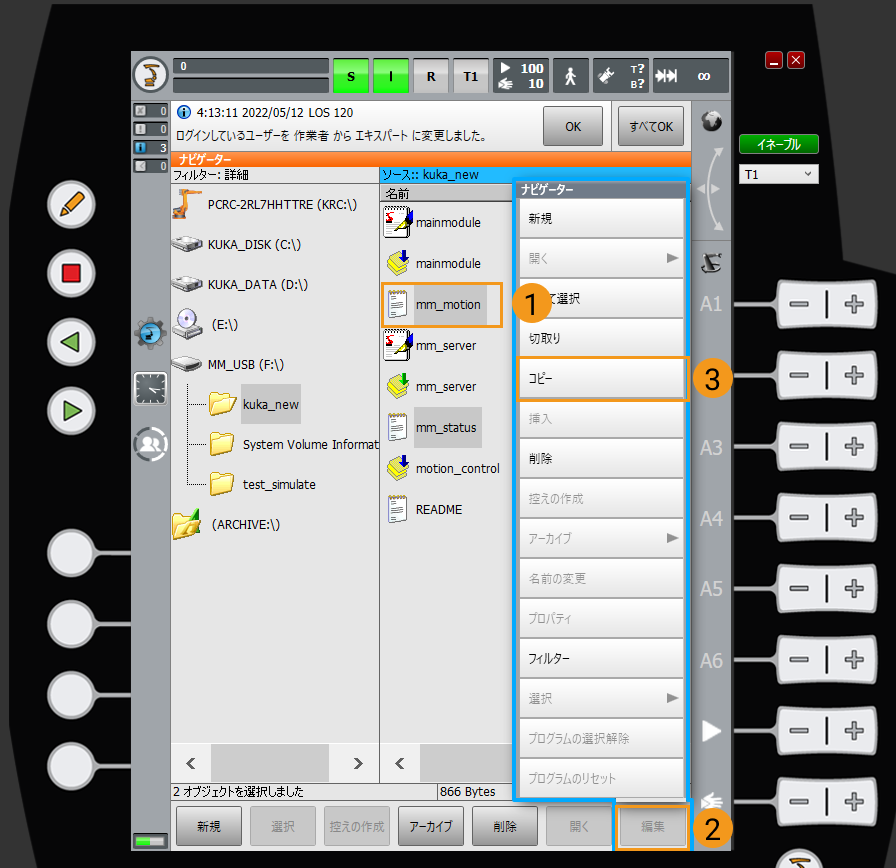Choose フィルター in the context menu

(x=601, y=658)
